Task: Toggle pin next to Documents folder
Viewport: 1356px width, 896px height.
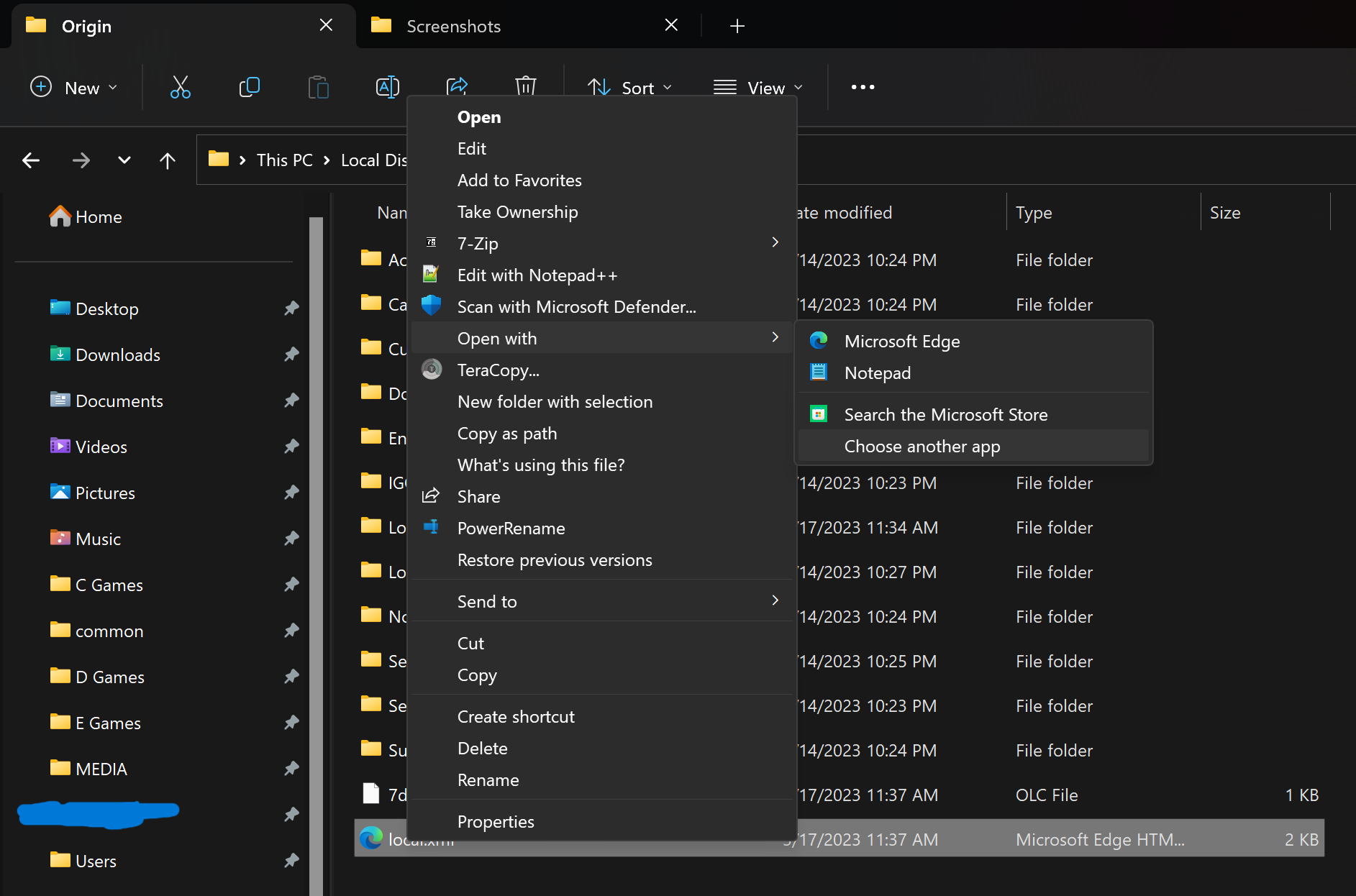Action: tap(291, 401)
